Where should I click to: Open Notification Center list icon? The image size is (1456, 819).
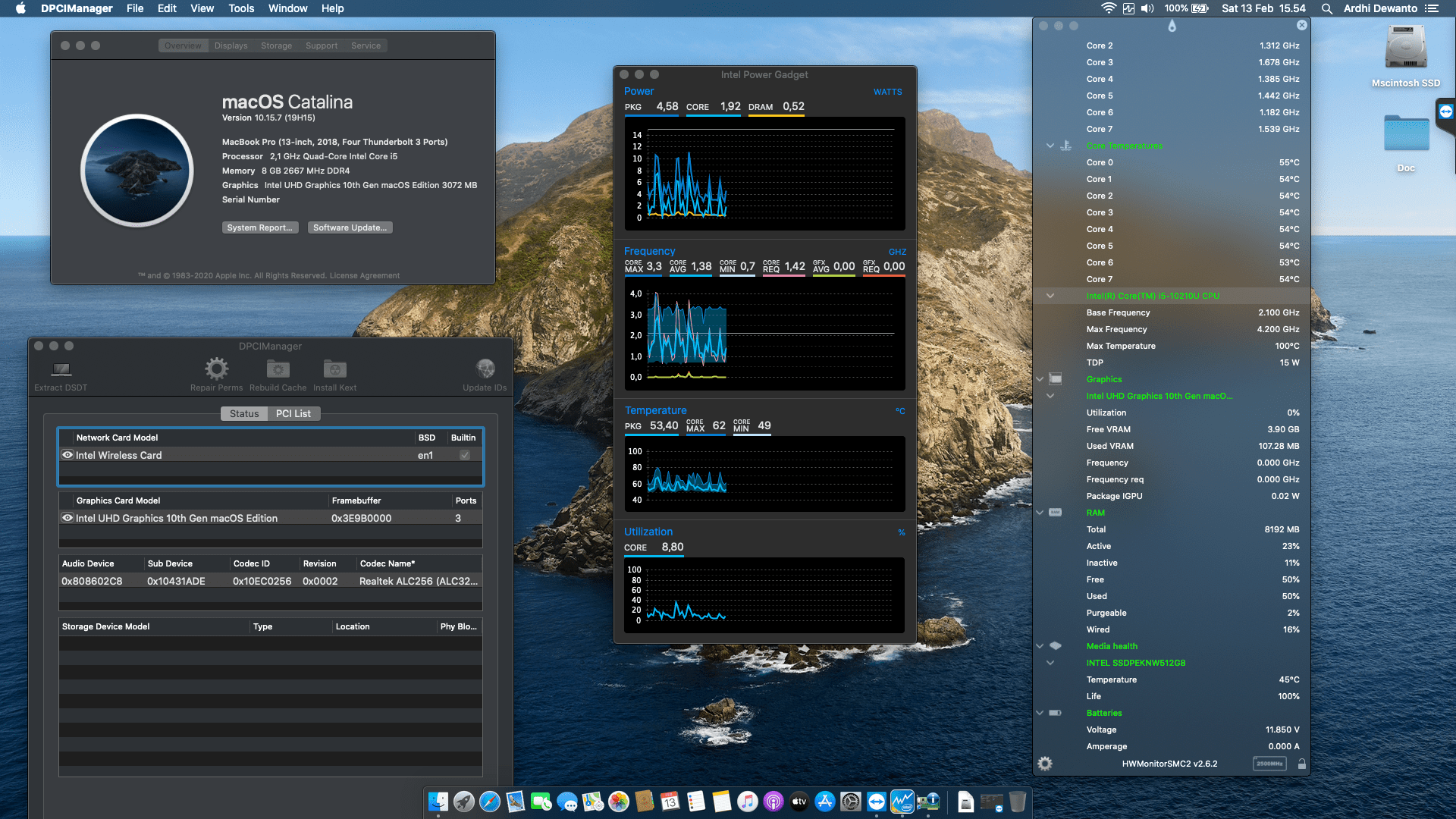pos(1432,8)
